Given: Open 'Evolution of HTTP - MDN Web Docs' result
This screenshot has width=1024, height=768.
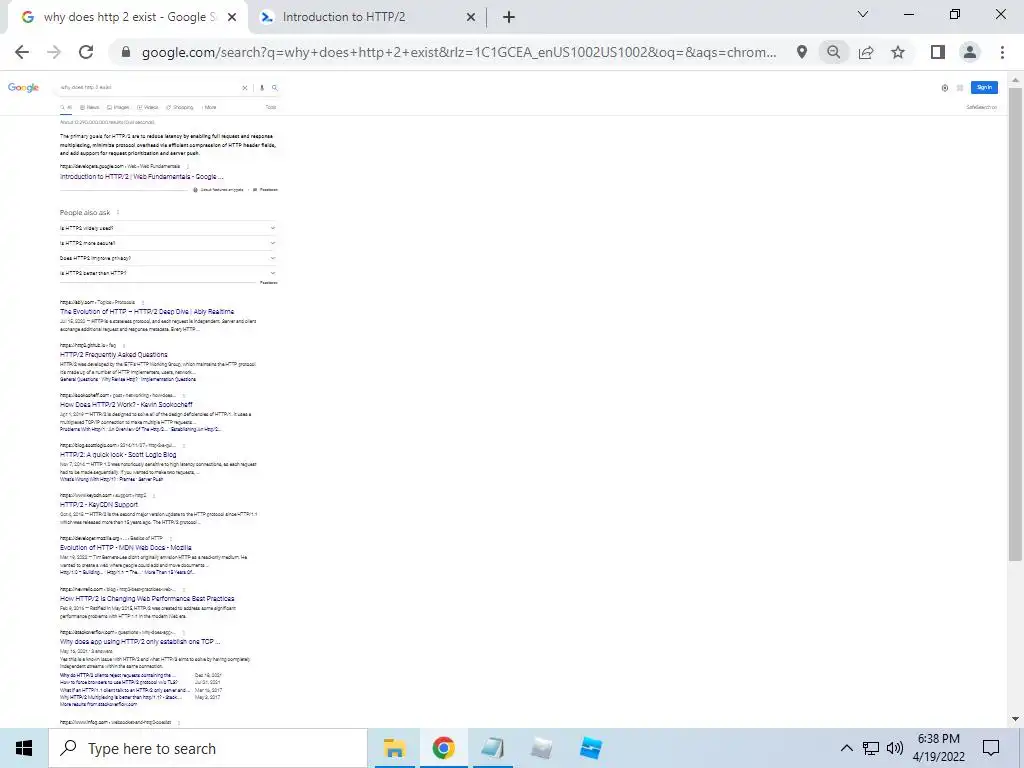Looking at the screenshot, I should (x=125, y=547).
